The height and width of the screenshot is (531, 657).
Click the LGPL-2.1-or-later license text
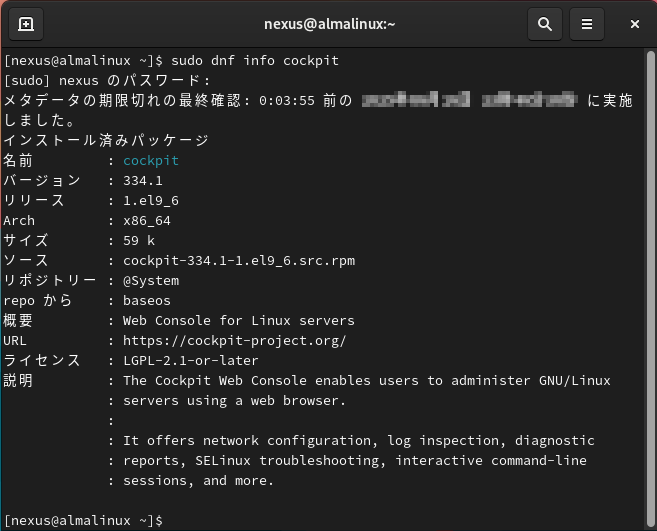190,361
